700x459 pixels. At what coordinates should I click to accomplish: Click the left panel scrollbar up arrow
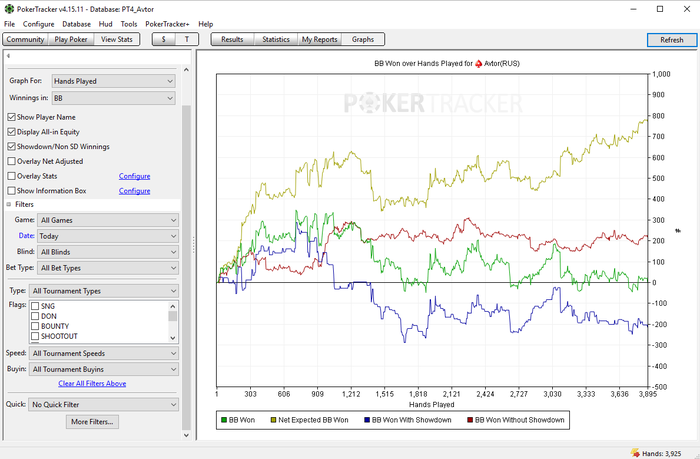click(186, 70)
